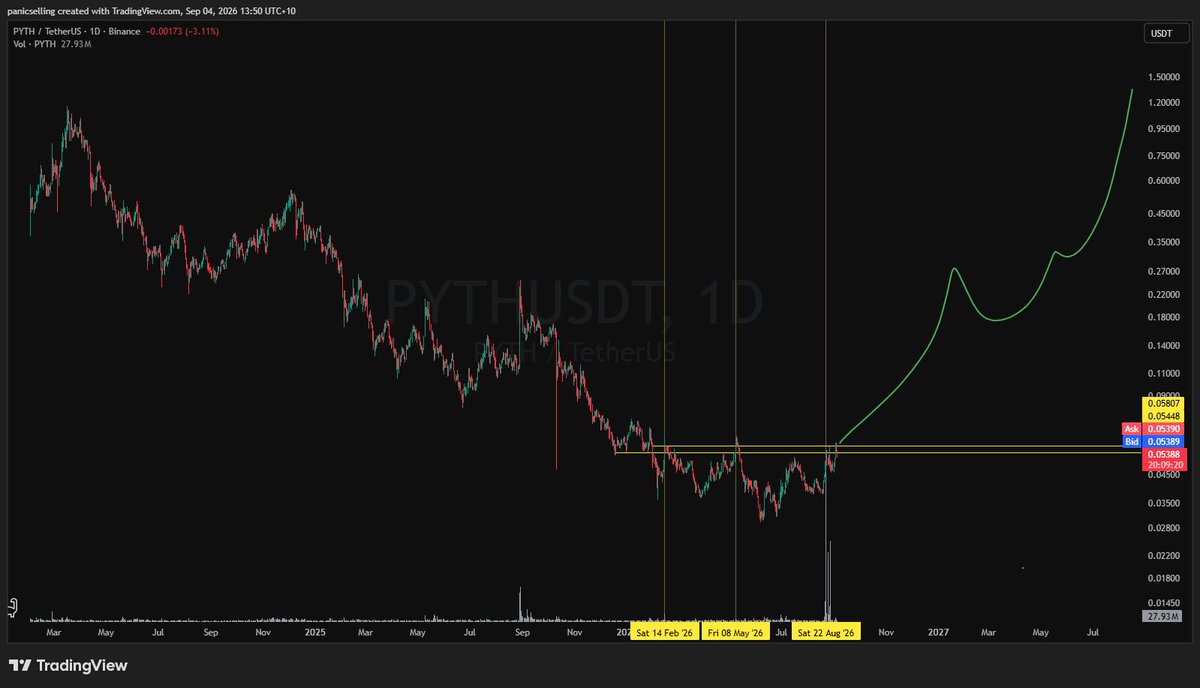Click the -0.00173 (-3.11%) change value
Screen dimensions: 1200x688
tap(184, 32)
